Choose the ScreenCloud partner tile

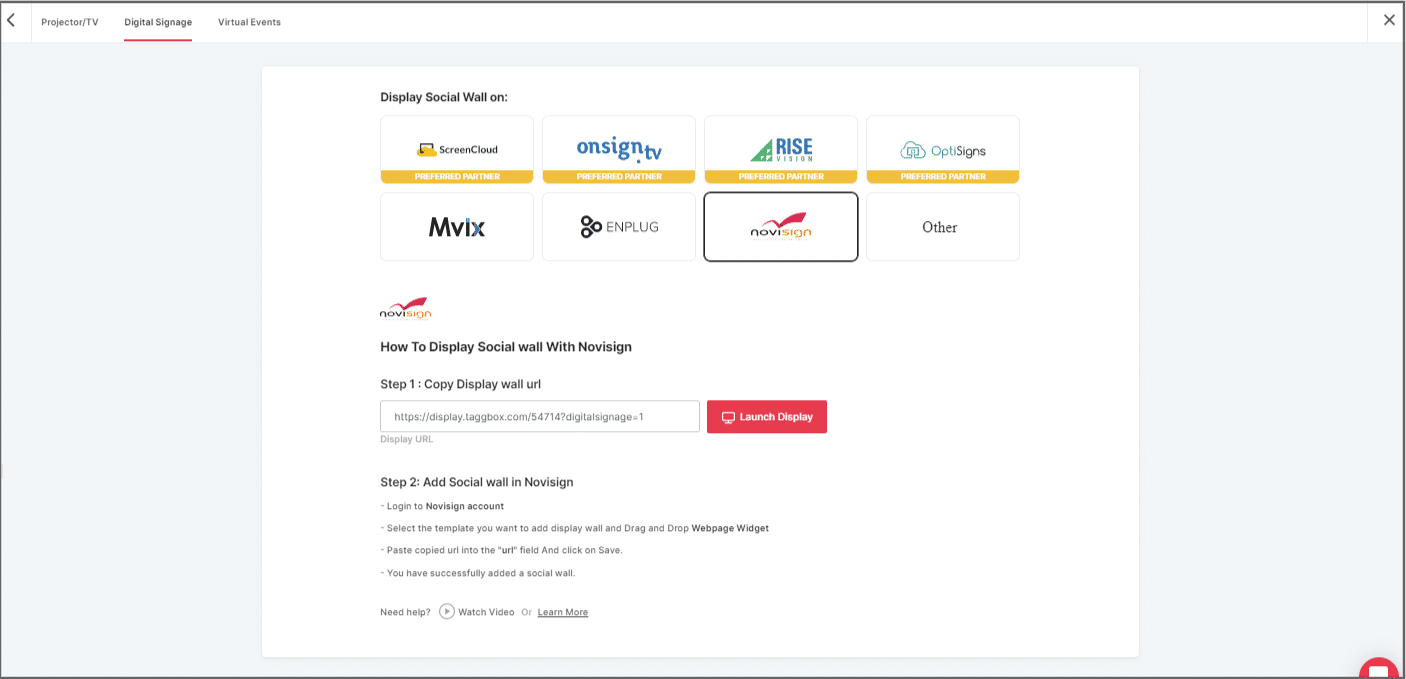457,149
